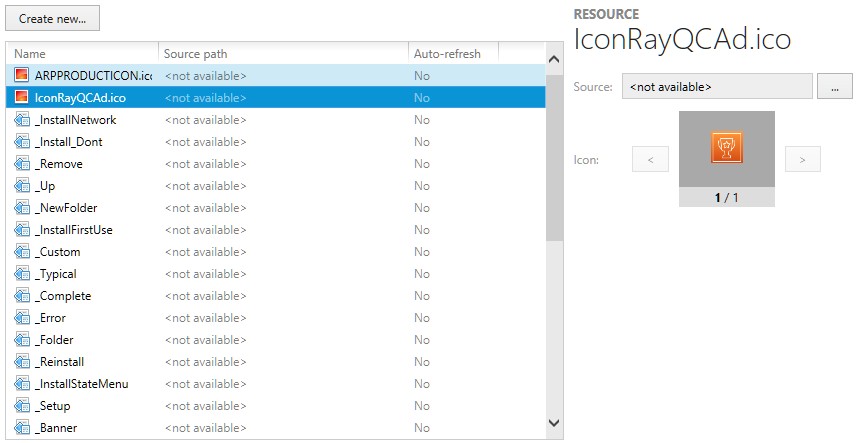Click the Source path input field

(x=717, y=87)
